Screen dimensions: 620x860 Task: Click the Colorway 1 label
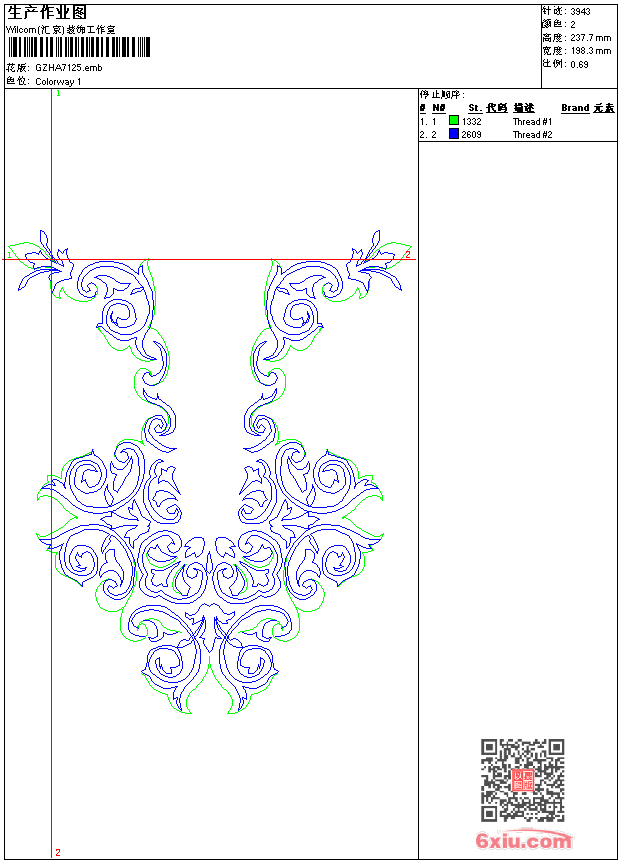point(58,81)
